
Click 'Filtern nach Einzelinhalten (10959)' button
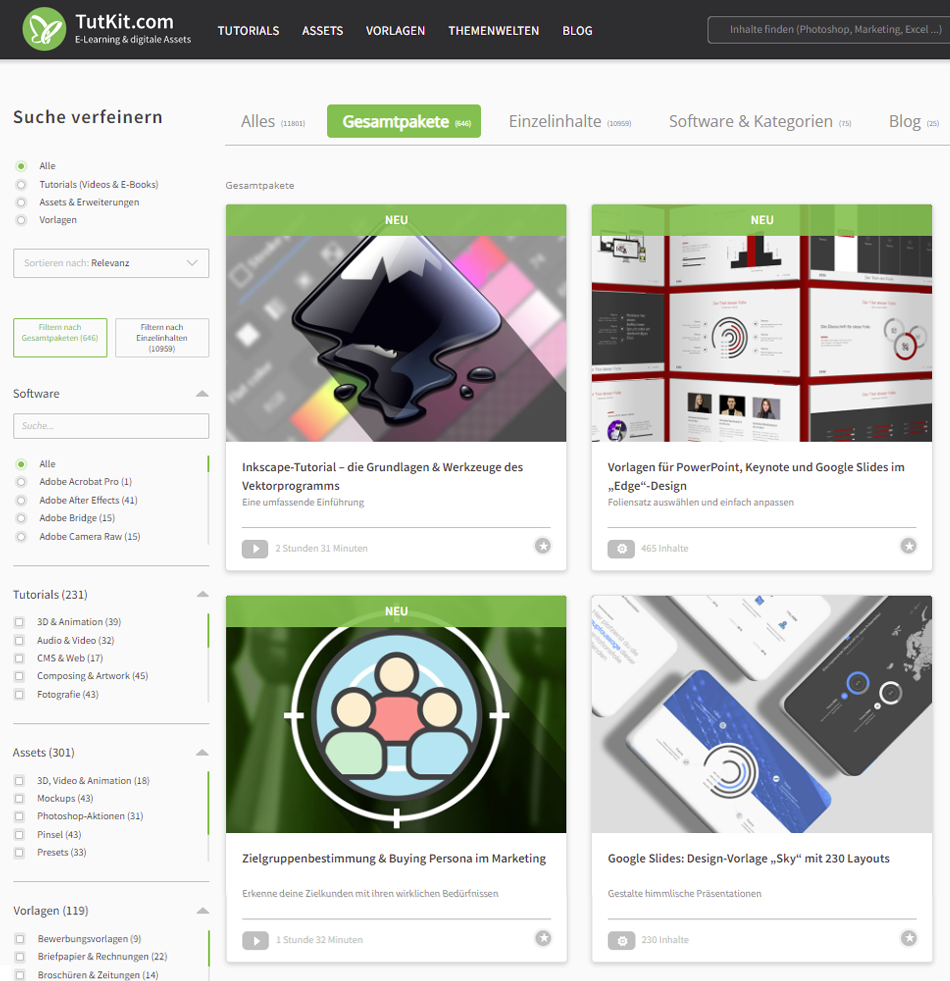pyautogui.click(x=162, y=338)
